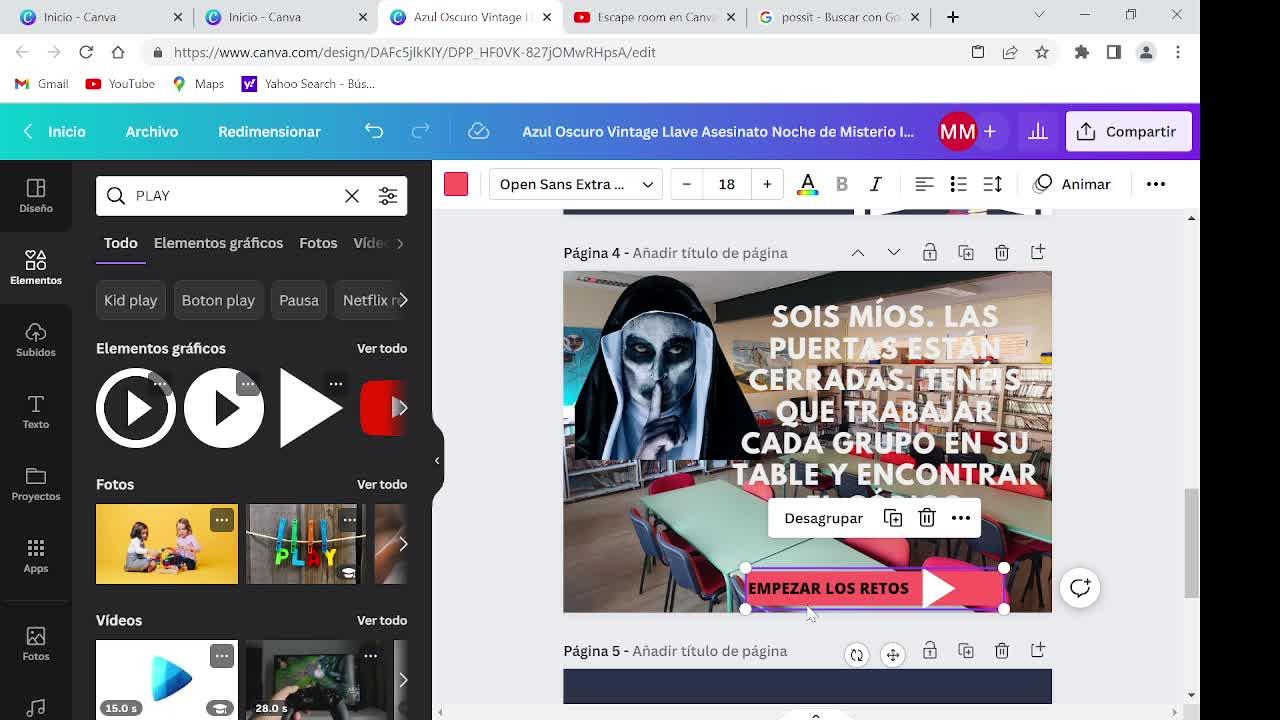
Task: Lock Página 4 with padlock icon
Action: (x=930, y=253)
